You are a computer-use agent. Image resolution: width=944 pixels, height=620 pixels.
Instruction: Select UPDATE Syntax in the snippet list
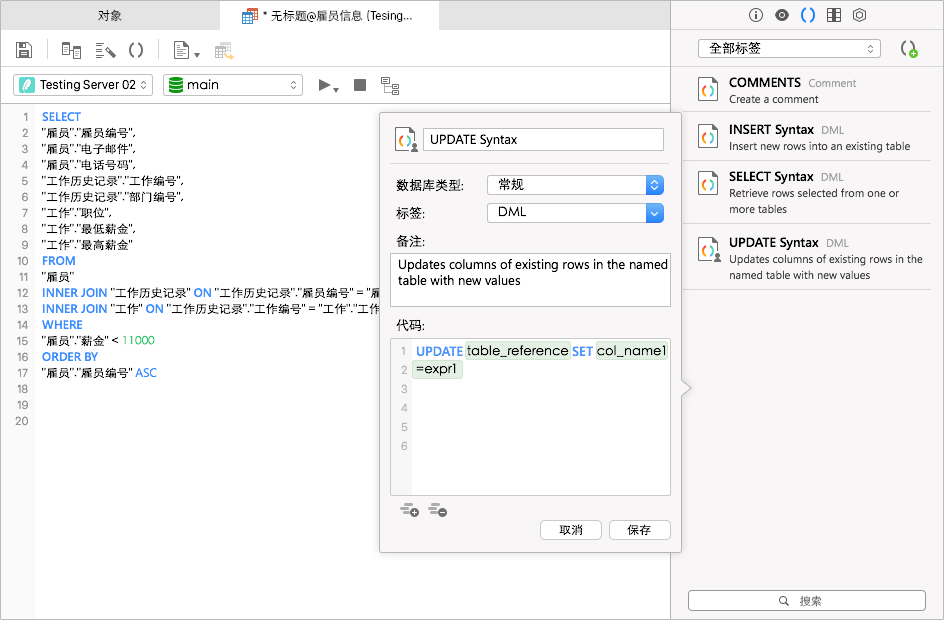(x=807, y=257)
